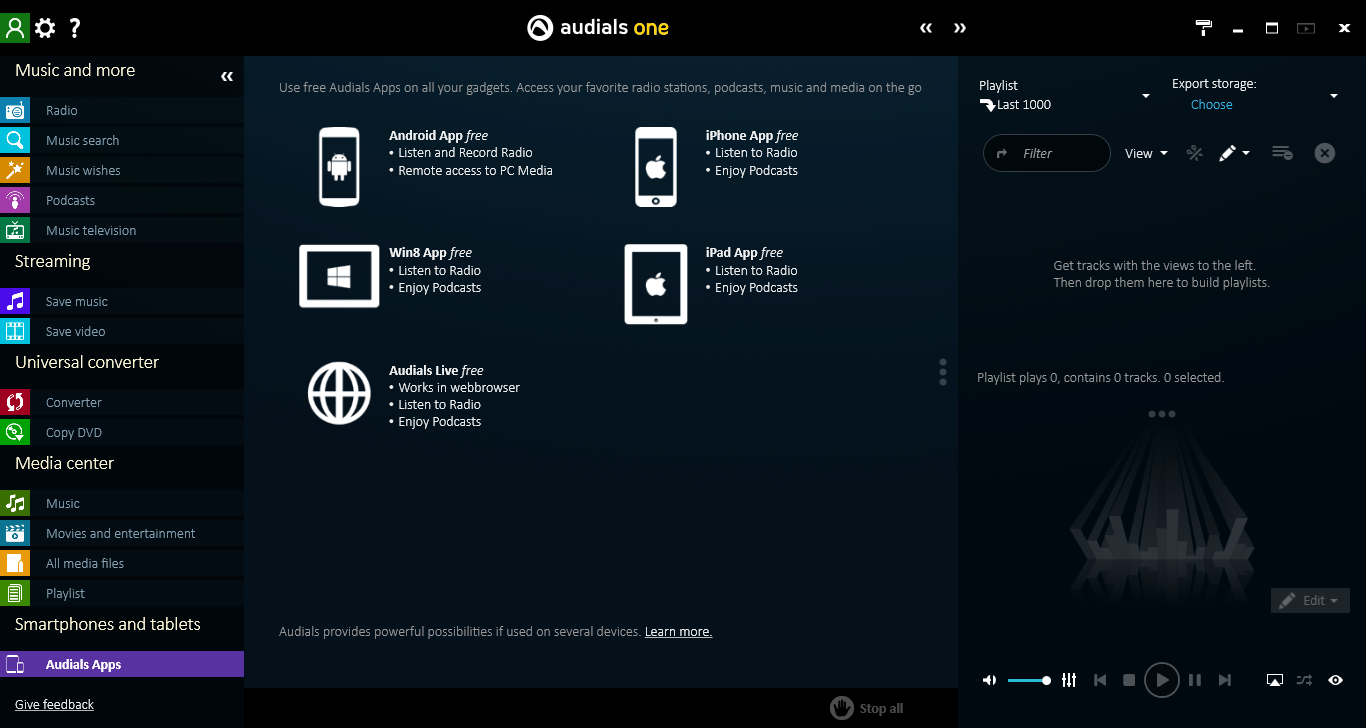Viewport: 1366px width, 728px height.
Task: Click Movies and entertainment clapper icon
Action: (x=15, y=533)
